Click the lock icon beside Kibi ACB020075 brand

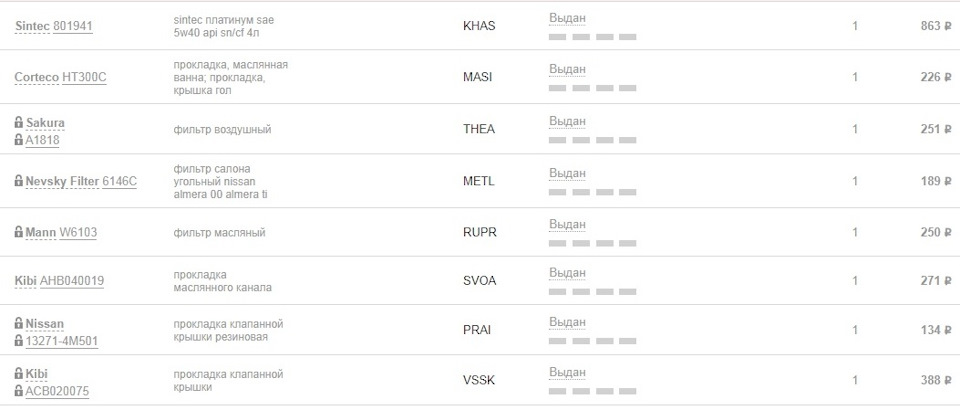tap(19, 373)
